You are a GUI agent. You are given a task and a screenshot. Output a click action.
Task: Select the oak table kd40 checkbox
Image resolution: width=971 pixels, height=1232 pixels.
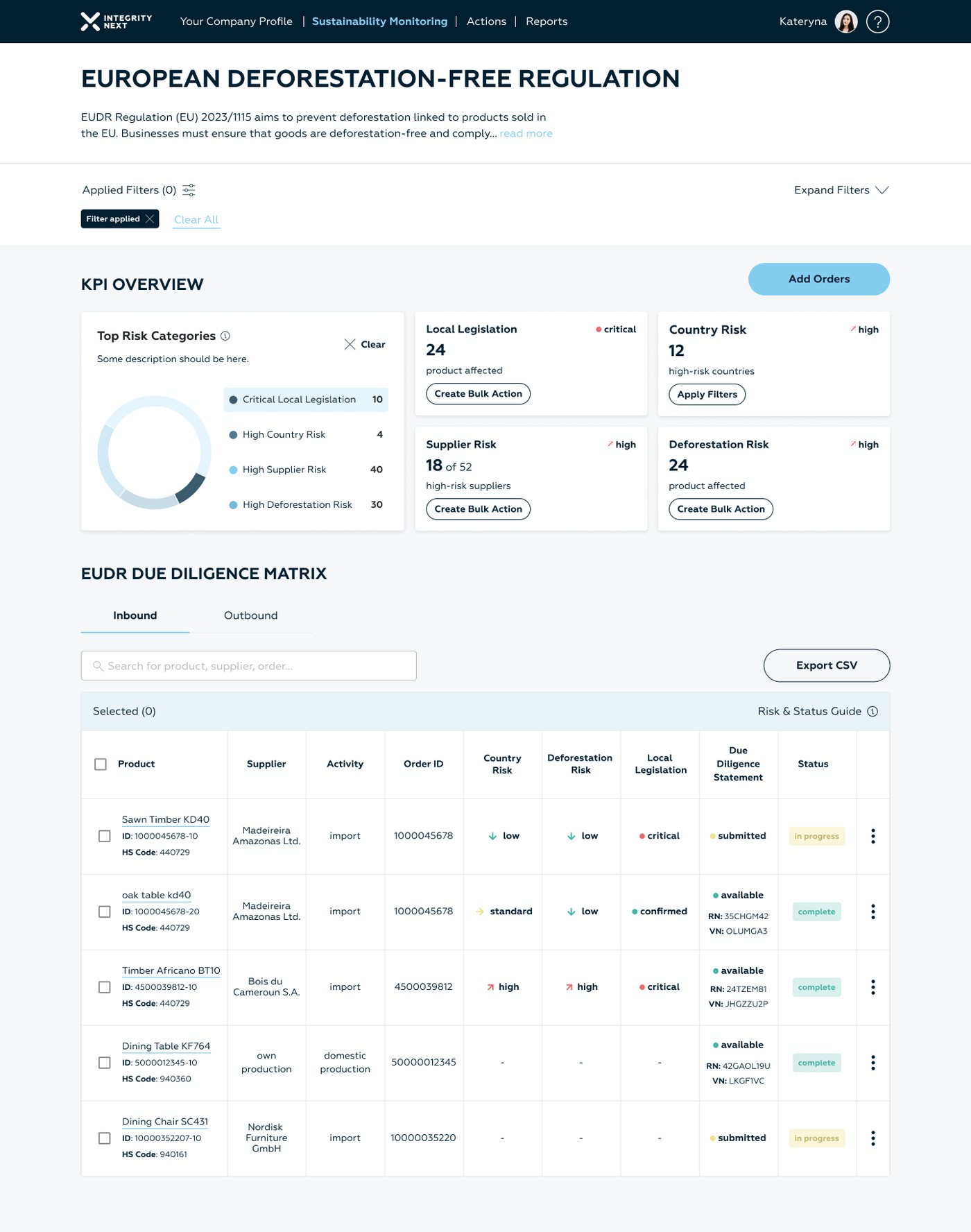click(105, 912)
